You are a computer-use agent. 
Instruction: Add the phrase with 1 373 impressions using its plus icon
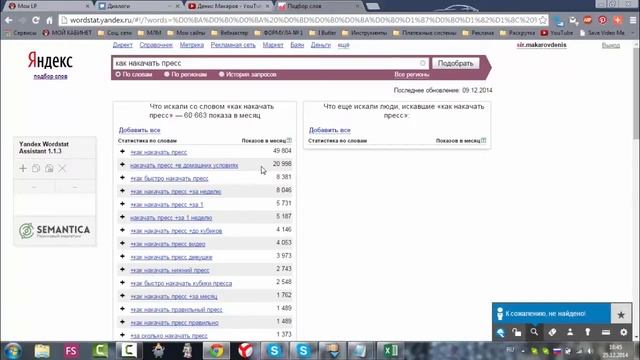pyautogui.click(x=122, y=335)
